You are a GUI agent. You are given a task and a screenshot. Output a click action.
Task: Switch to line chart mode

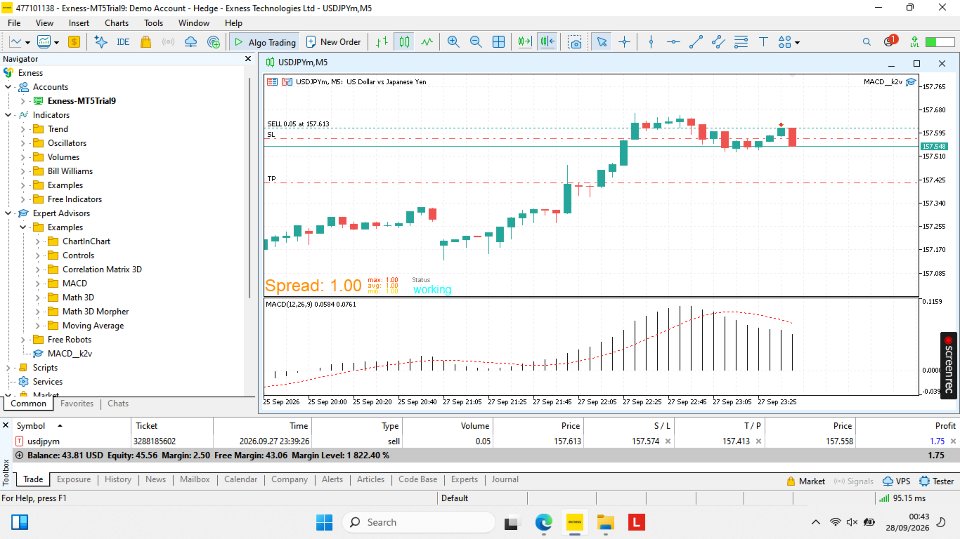click(x=427, y=42)
